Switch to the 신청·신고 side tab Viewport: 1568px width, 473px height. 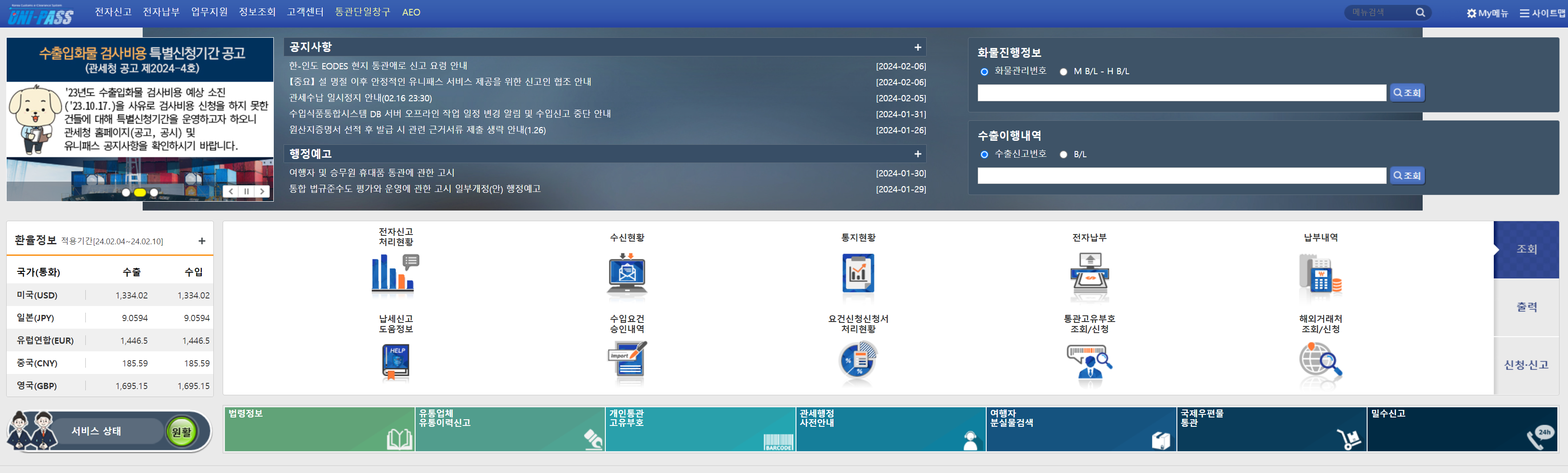click(x=1526, y=365)
